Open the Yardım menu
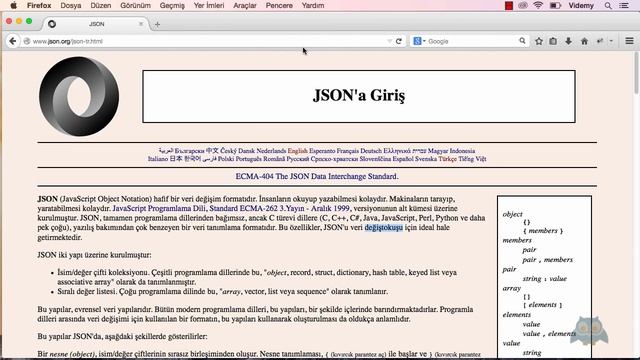This screenshot has width=640, height=360. point(313,5)
